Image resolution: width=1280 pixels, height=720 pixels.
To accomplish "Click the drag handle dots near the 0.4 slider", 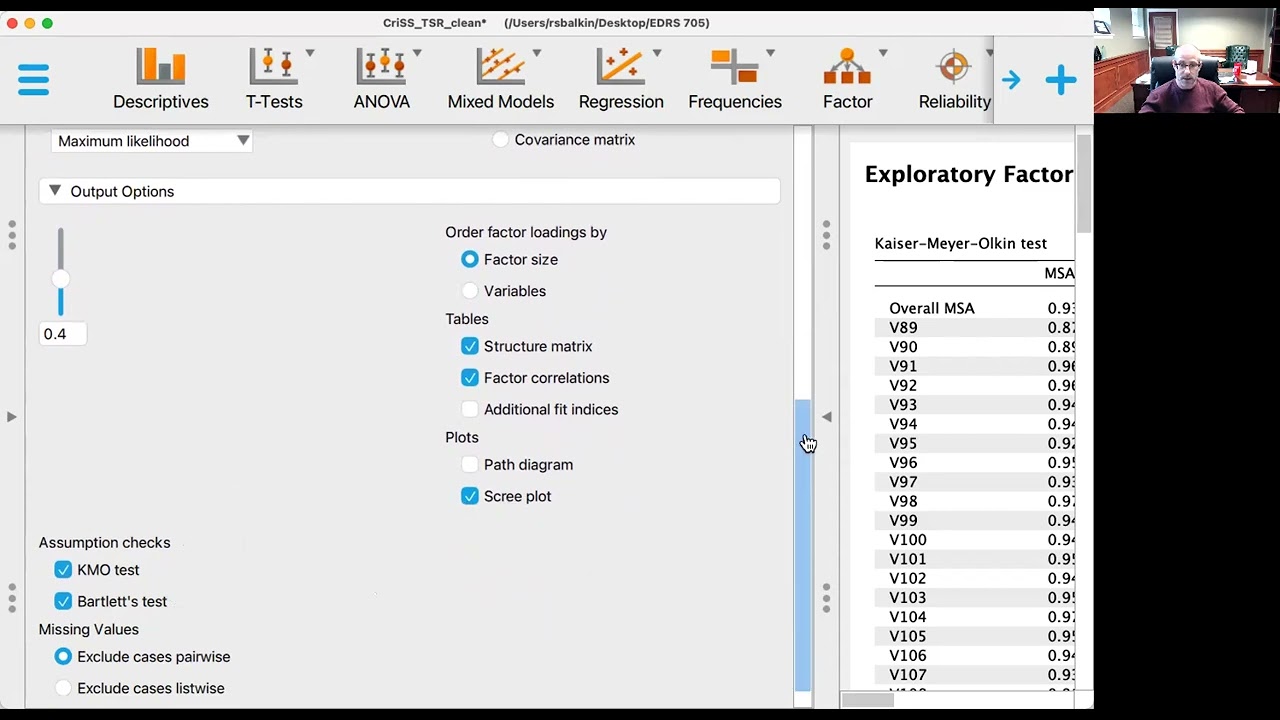I will [x=12, y=235].
